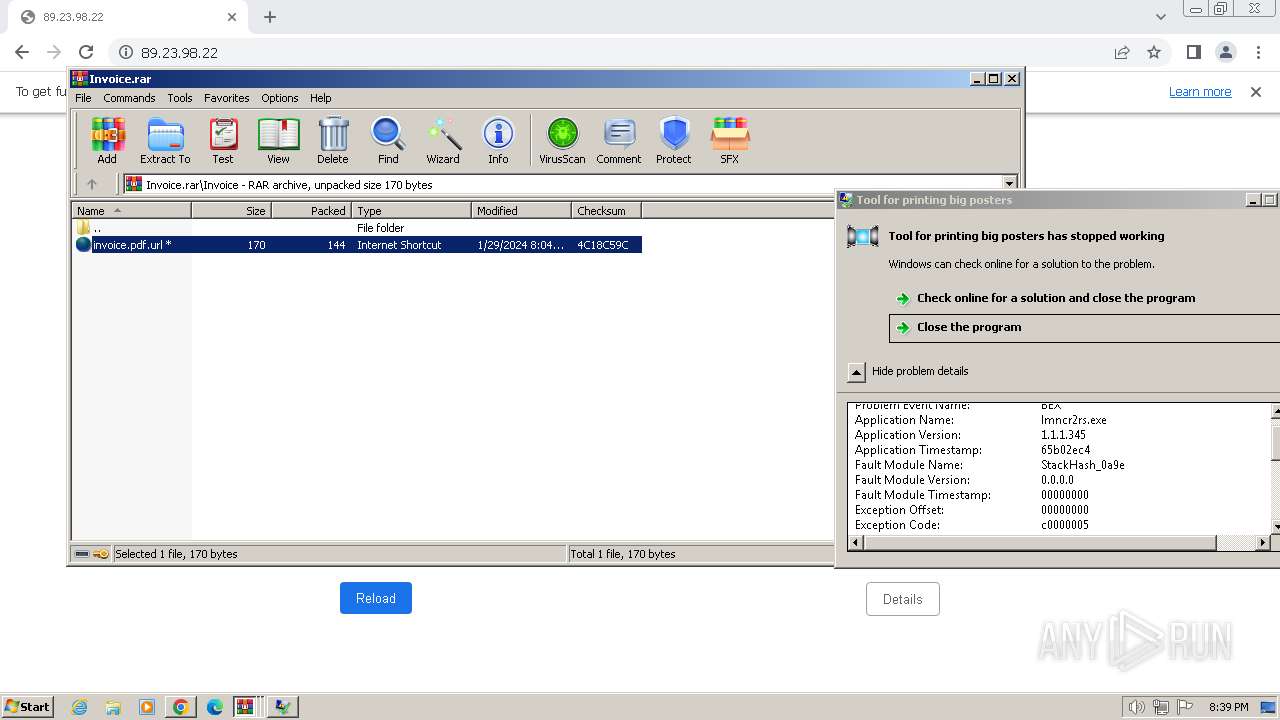Click the taskbar clock showing 8:39 PM

(1228, 707)
